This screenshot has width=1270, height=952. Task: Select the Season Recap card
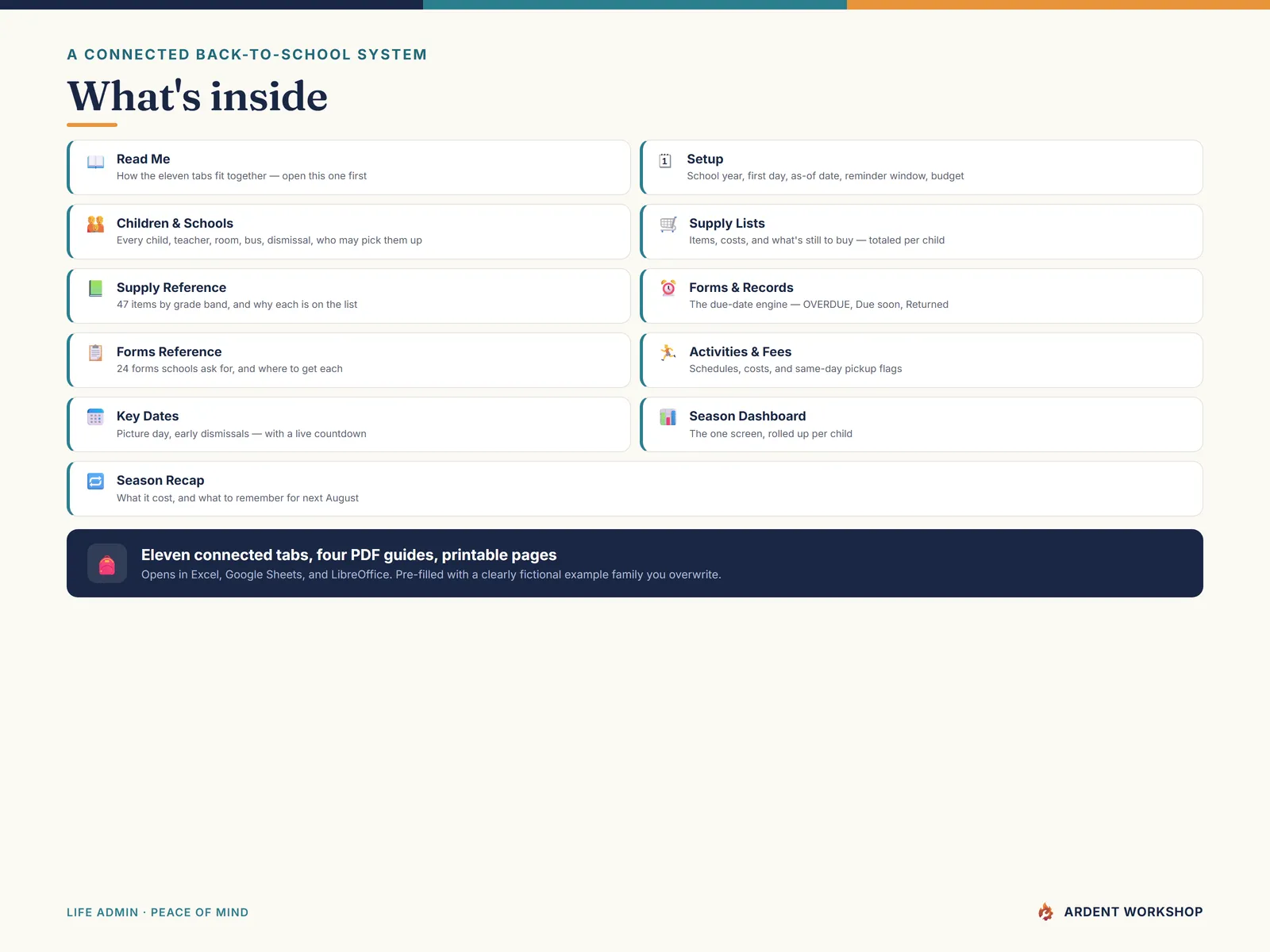click(635, 489)
